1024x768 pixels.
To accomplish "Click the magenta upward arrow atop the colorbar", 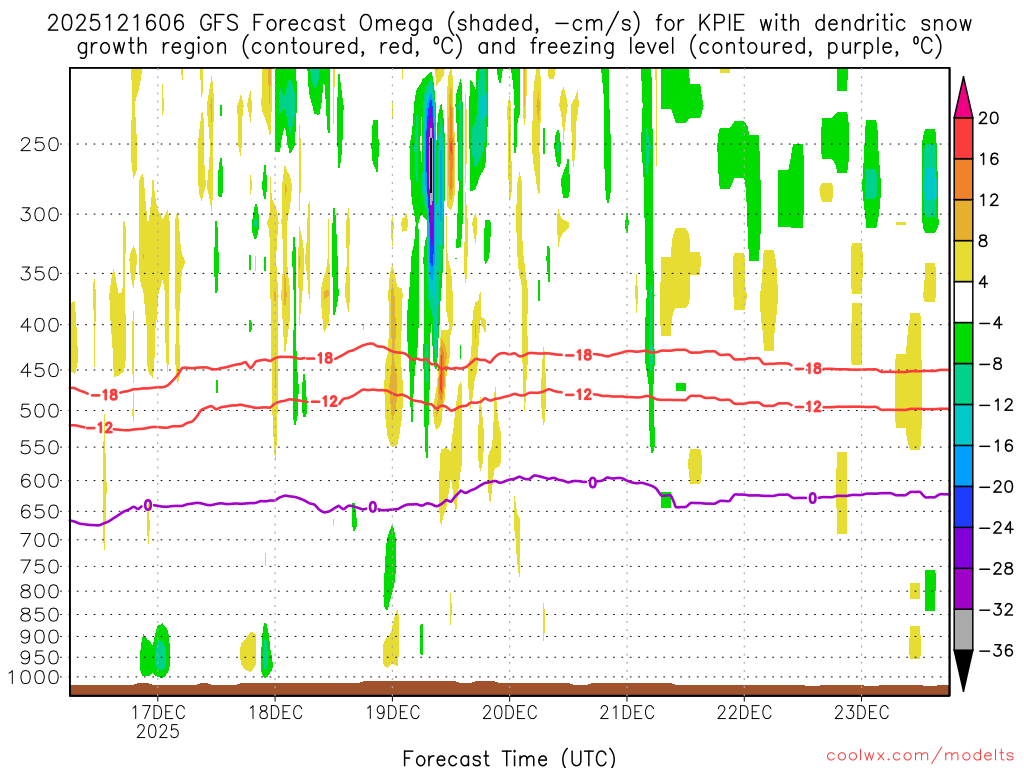I will click(965, 97).
